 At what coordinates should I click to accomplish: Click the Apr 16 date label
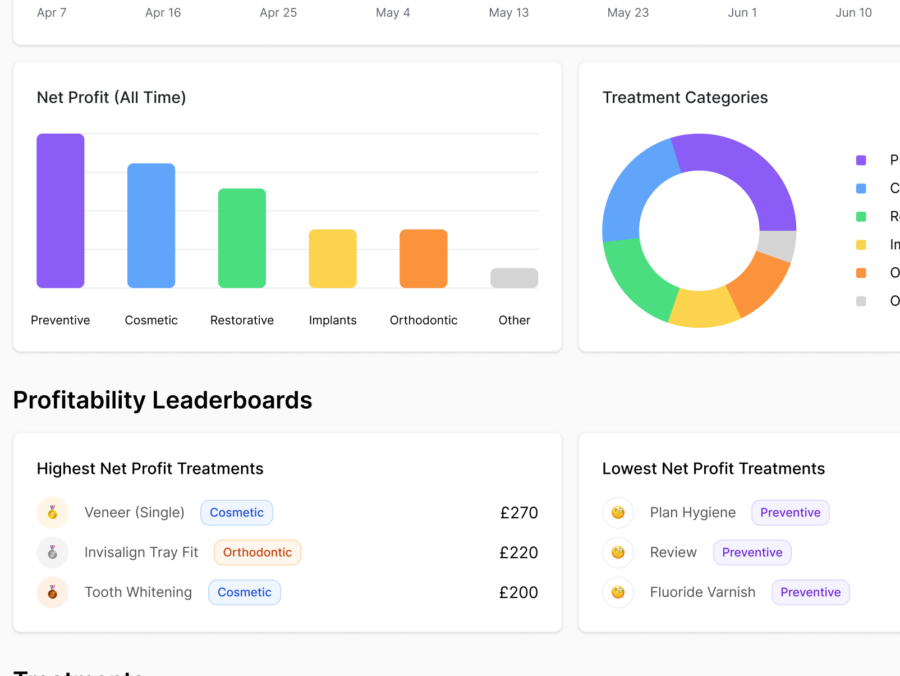(163, 13)
